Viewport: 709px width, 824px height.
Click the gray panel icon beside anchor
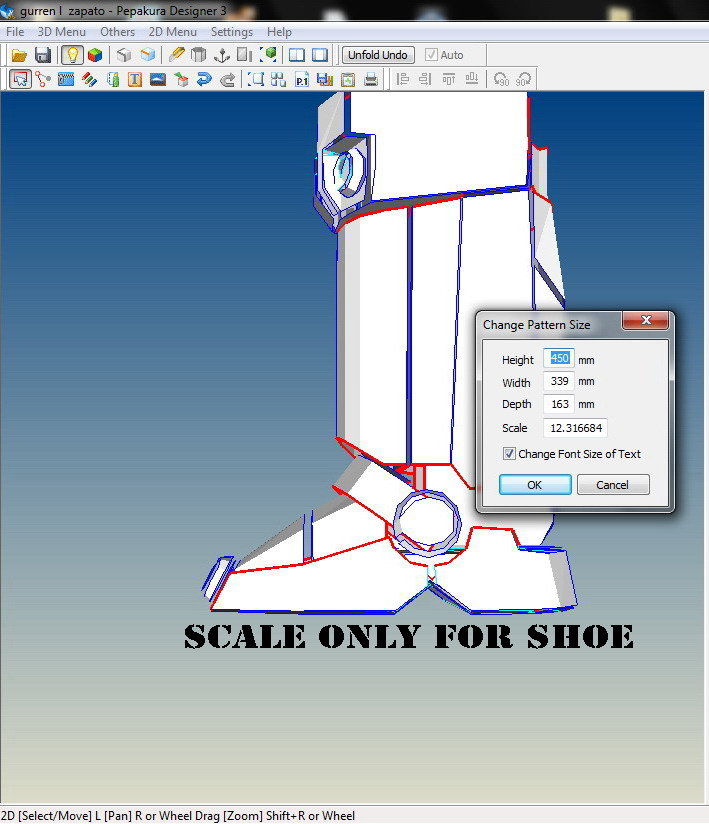244,55
